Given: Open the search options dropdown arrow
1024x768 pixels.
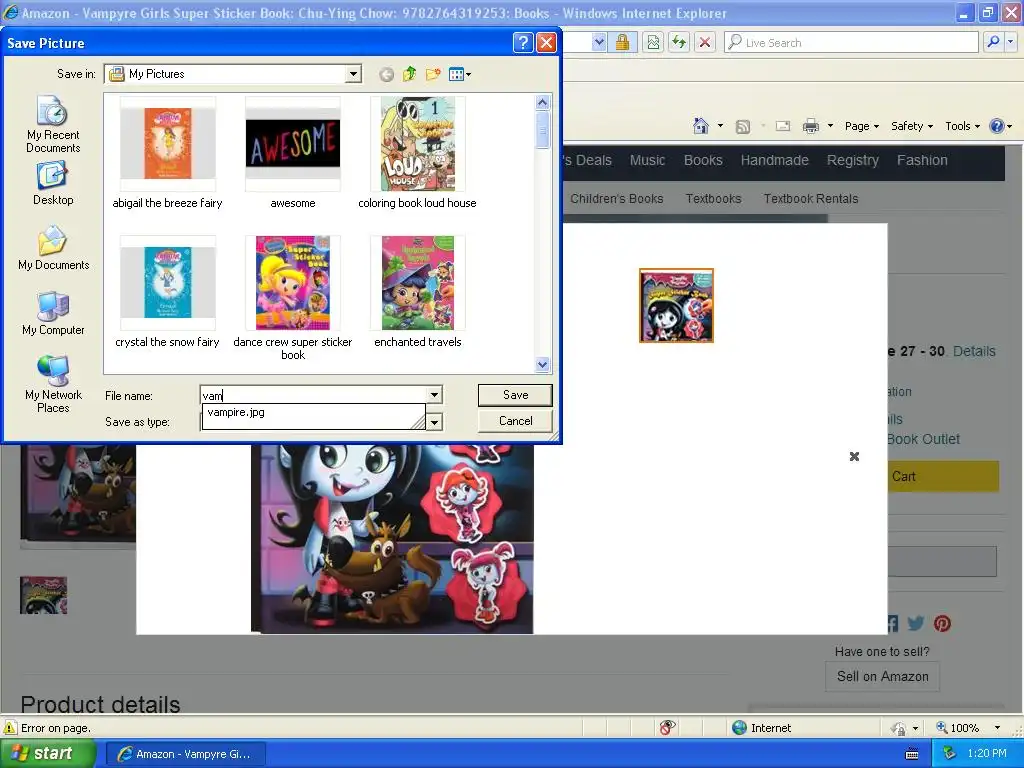Looking at the screenshot, I should pyautogui.click(x=1011, y=42).
